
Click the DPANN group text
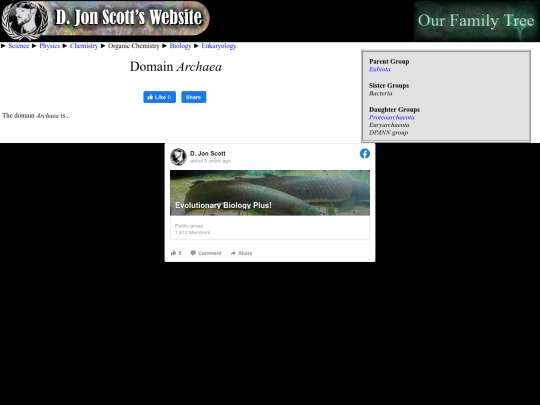388,133
